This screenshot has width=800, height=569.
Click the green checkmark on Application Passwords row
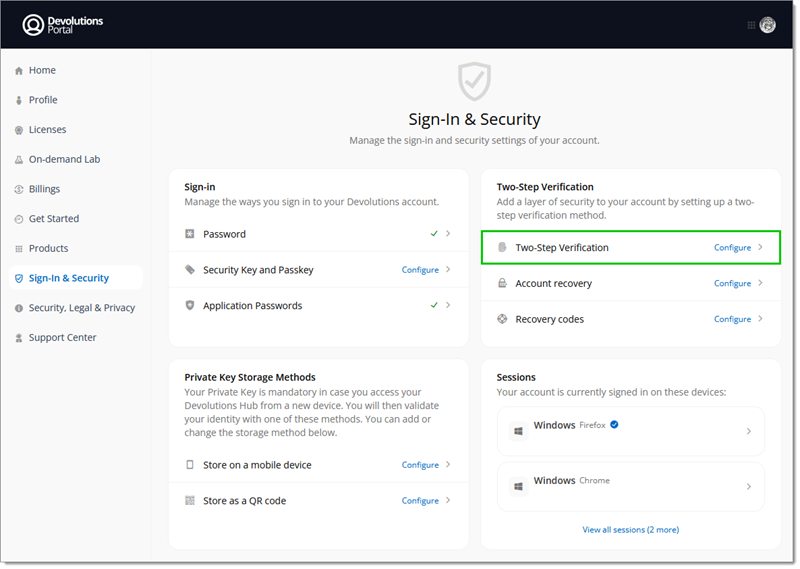click(434, 305)
